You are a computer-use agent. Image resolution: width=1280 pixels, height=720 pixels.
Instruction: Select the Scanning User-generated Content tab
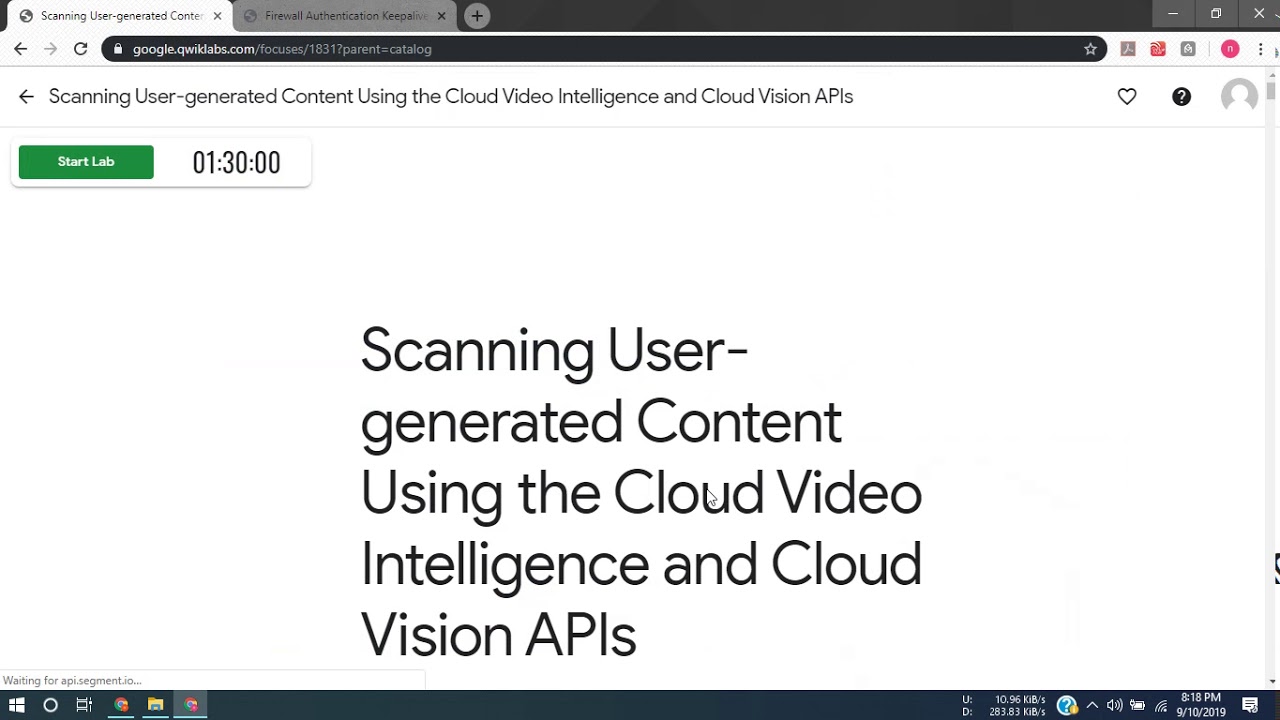[x=120, y=16]
